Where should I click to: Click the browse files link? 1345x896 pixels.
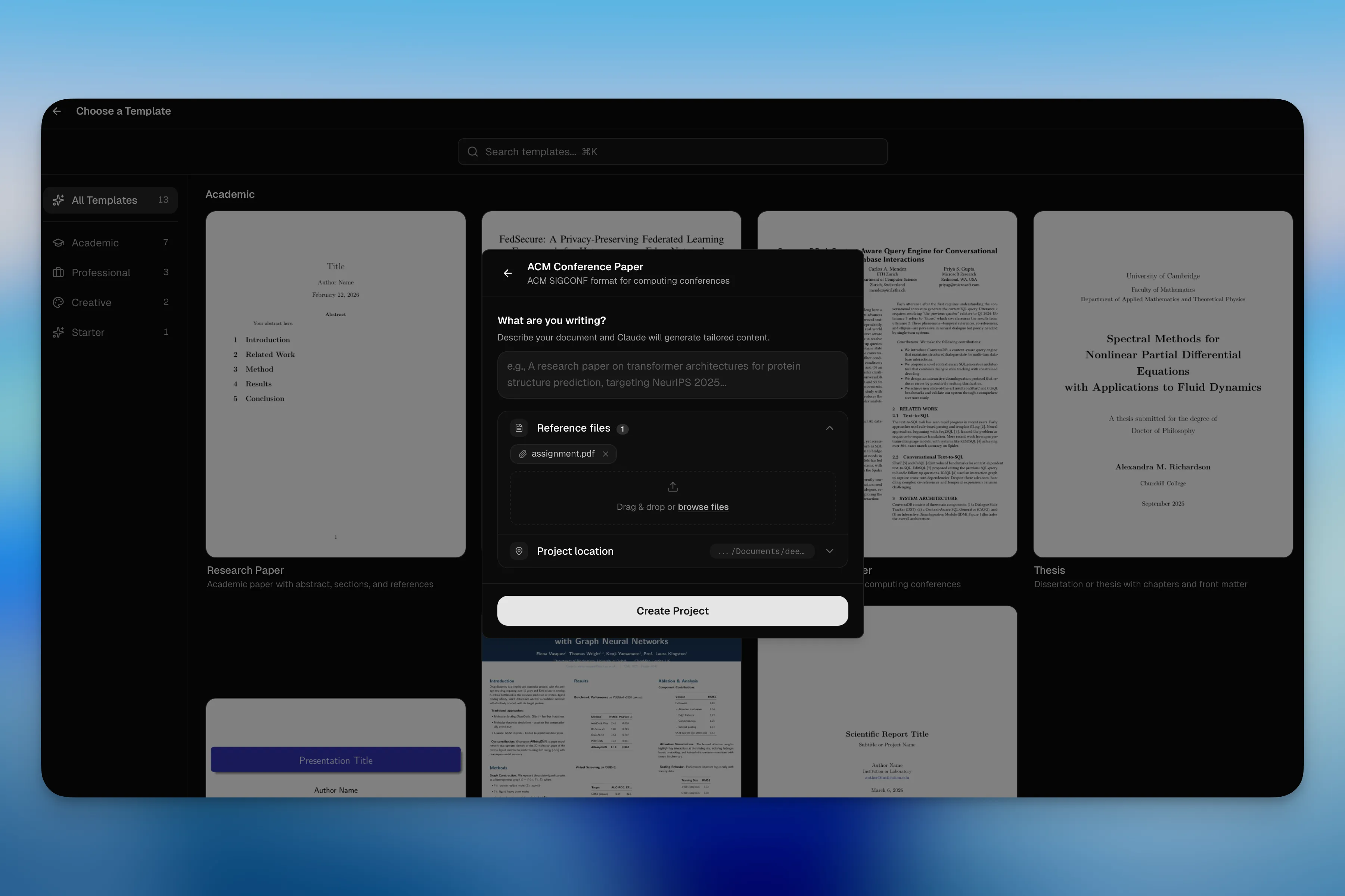pyautogui.click(x=703, y=506)
